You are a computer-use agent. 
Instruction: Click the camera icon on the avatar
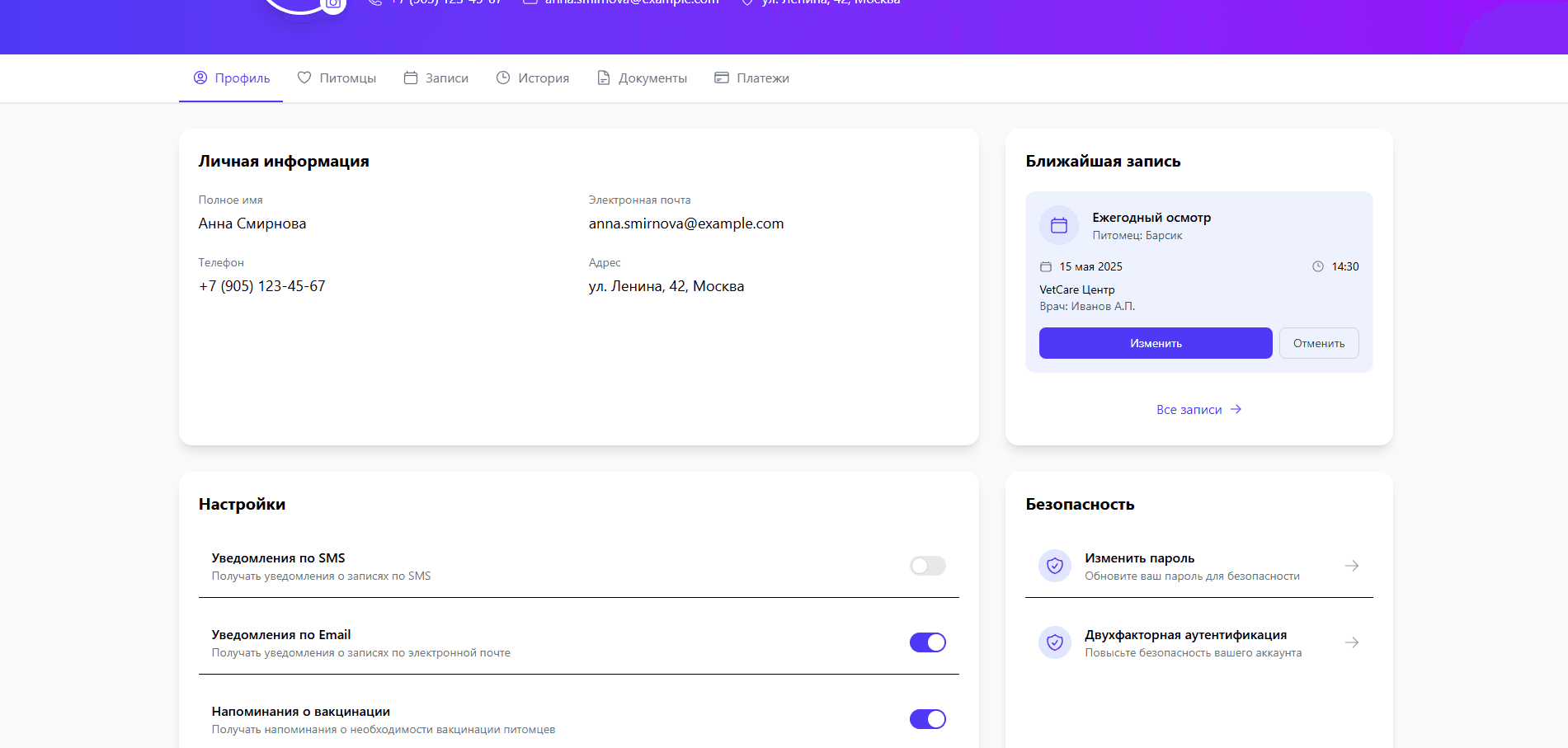332,4
